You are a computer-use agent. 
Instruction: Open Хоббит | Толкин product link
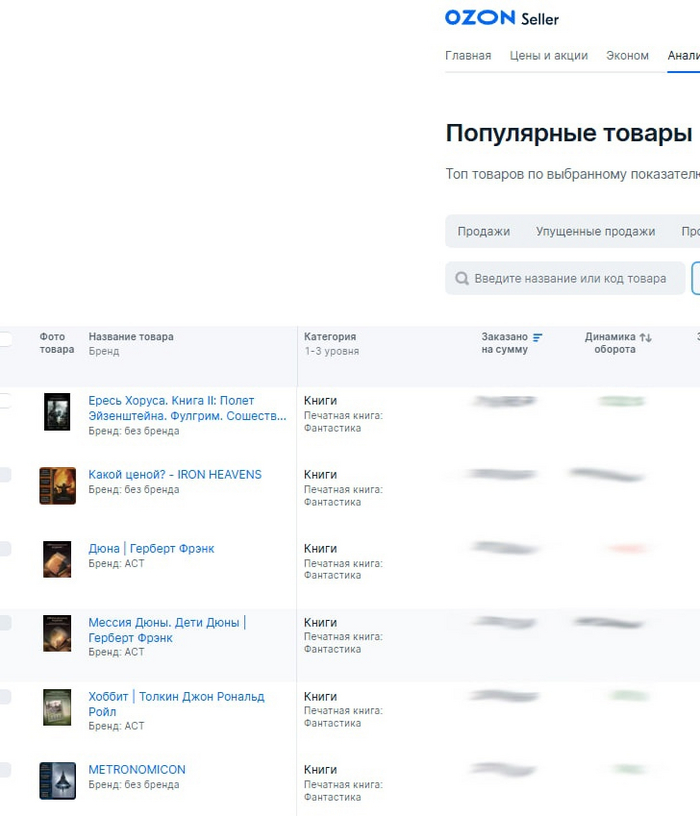coord(176,704)
